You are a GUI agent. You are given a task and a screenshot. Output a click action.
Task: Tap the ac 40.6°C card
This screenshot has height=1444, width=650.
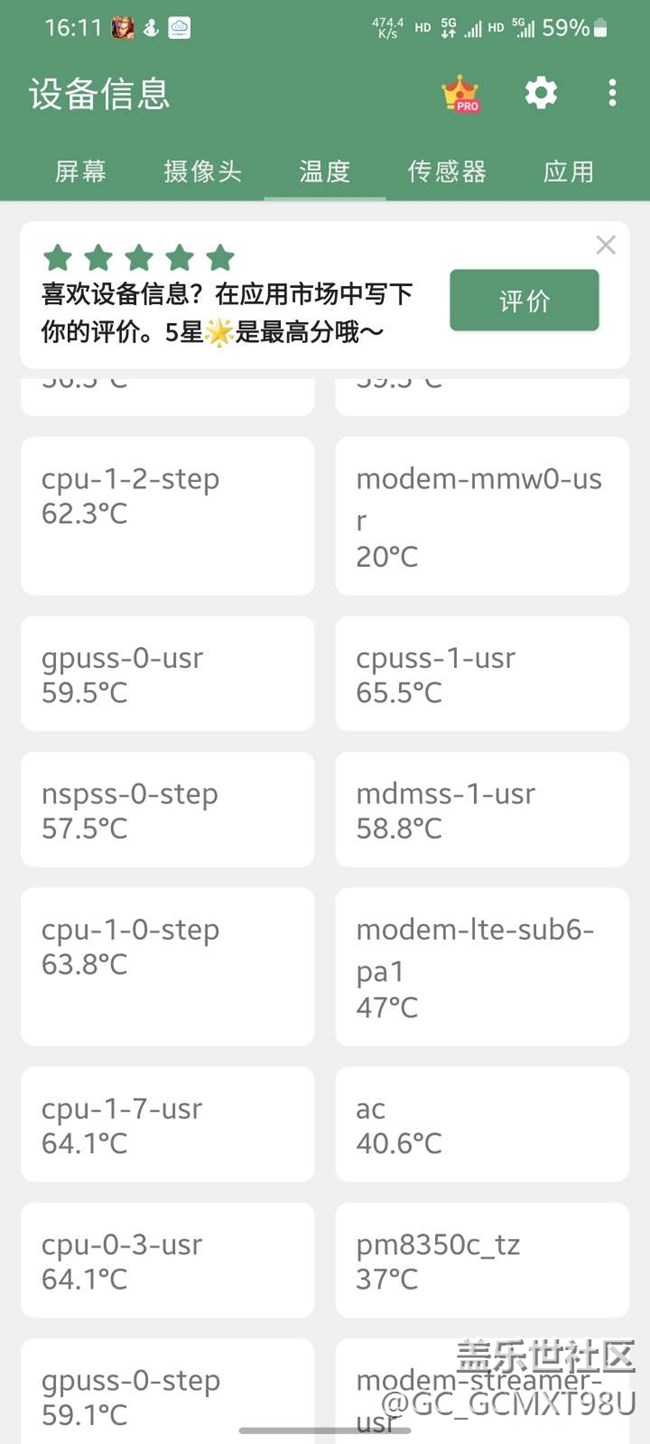pyautogui.click(x=481, y=1124)
